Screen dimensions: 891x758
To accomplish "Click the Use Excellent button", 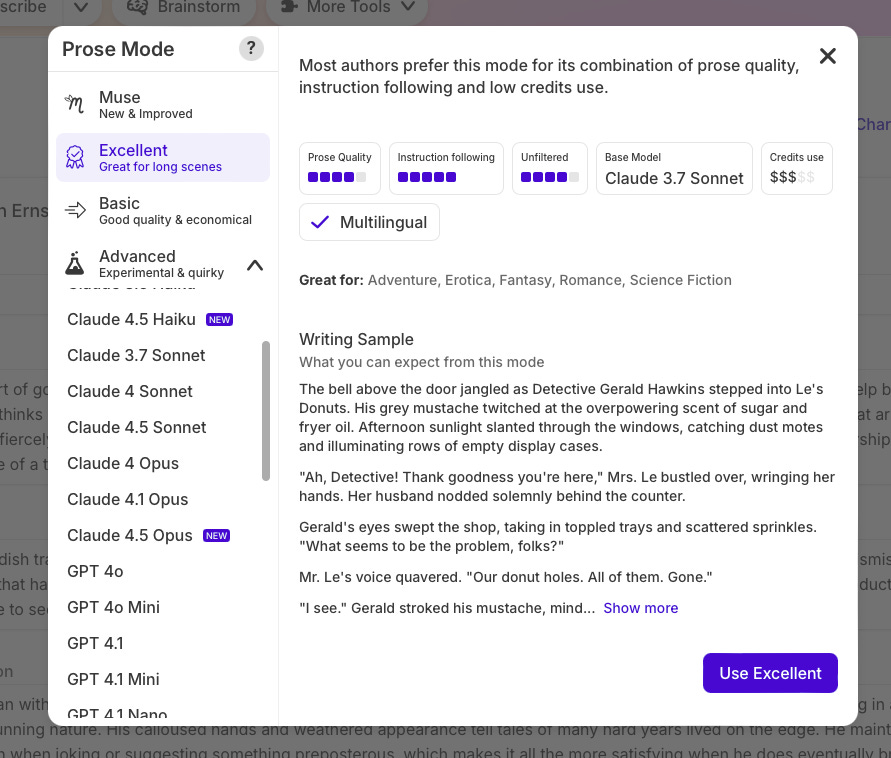I will [770, 673].
